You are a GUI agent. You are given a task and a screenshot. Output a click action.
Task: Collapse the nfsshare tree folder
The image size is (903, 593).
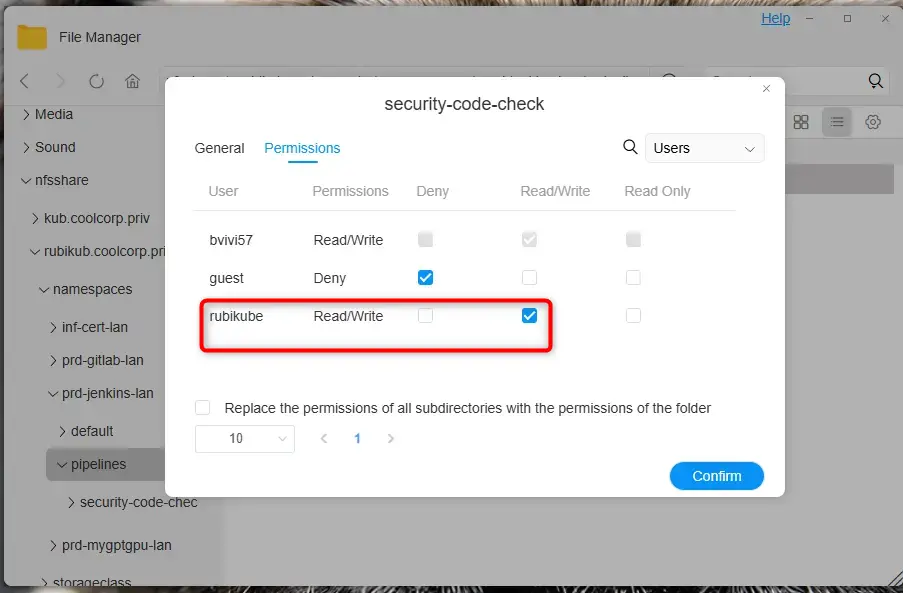click(x=26, y=180)
